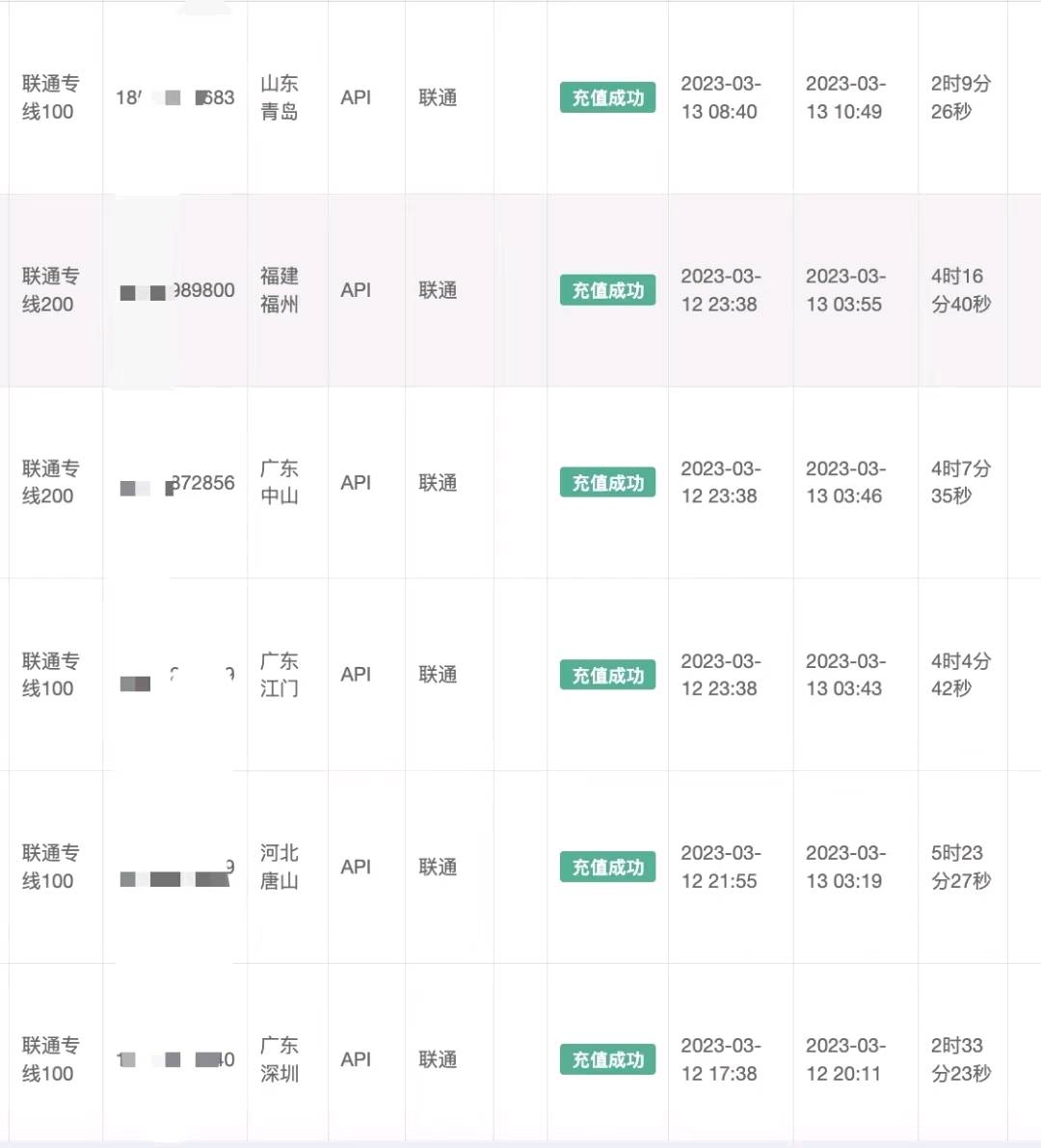1041x1148 pixels.
Task: Click the 充值成功 badge for 福建福州 row
Action: [x=607, y=290]
